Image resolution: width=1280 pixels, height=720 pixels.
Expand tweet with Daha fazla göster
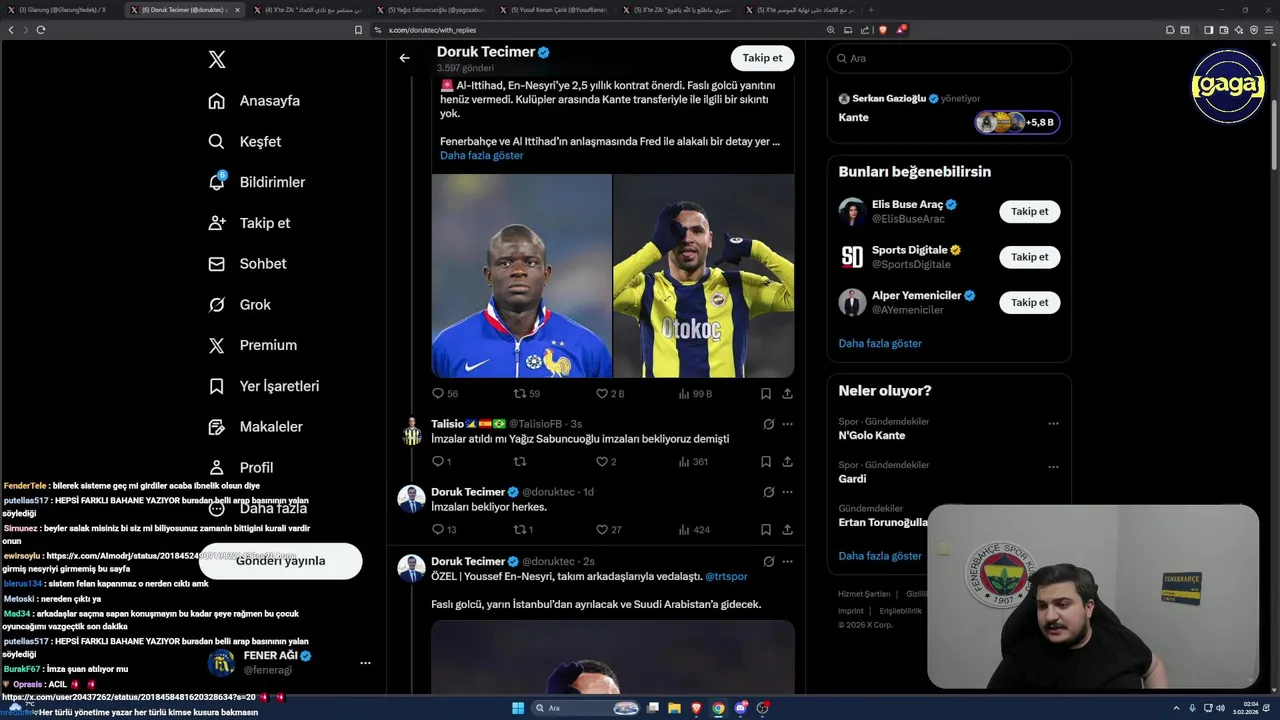[x=481, y=156]
